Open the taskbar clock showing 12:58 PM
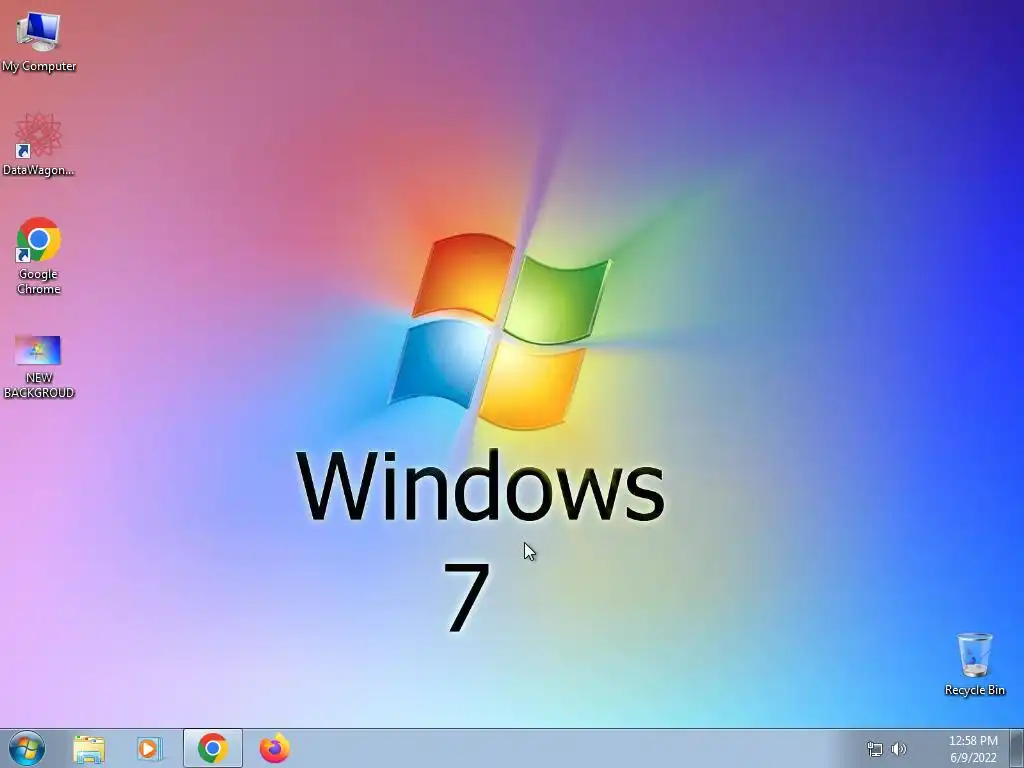This screenshot has width=1024, height=768. [973, 749]
